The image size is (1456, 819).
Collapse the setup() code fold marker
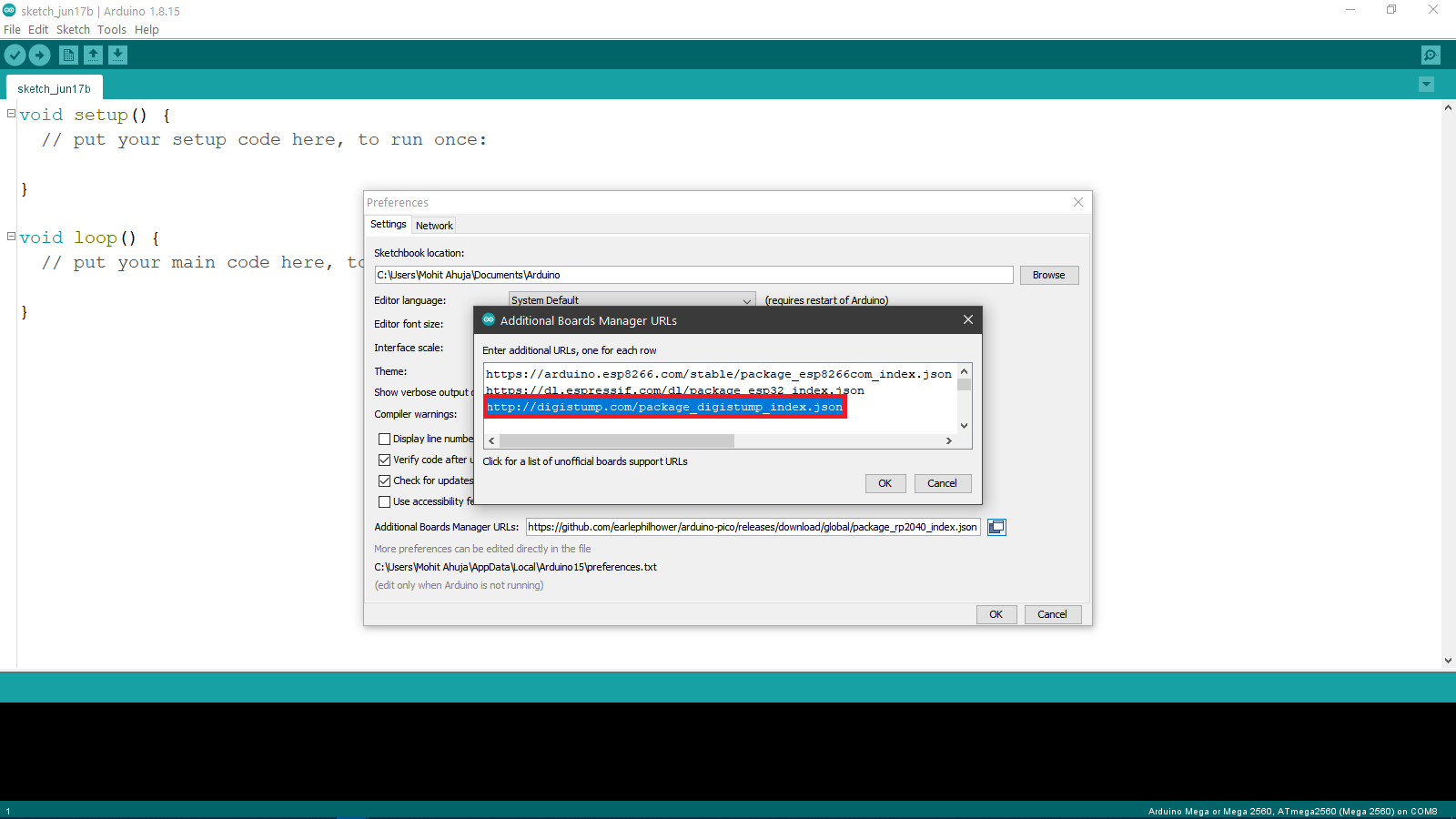12,114
